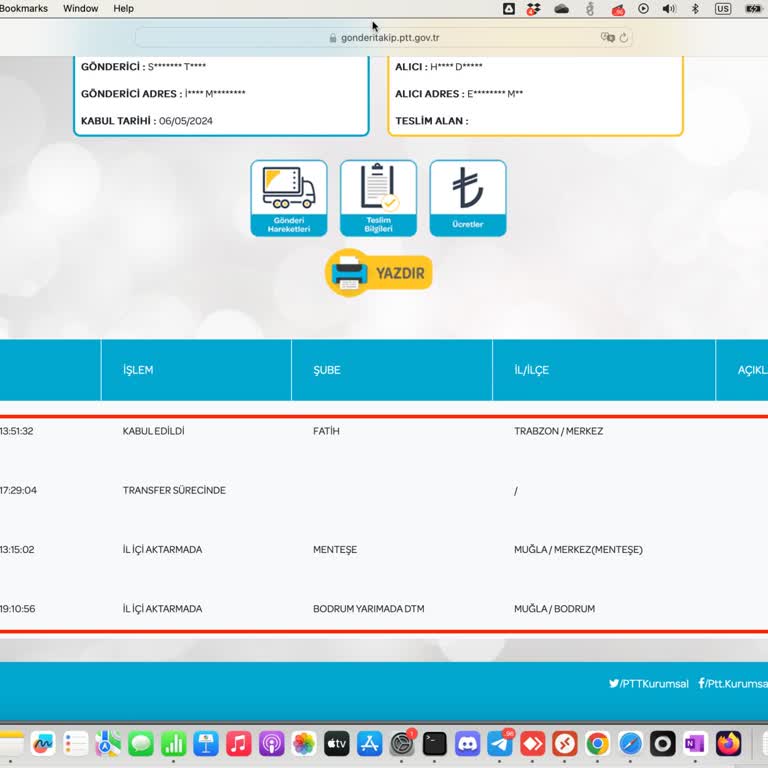Open Reminders in the Dock
Viewport: 768px width, 768px height.
coord(75,744)
